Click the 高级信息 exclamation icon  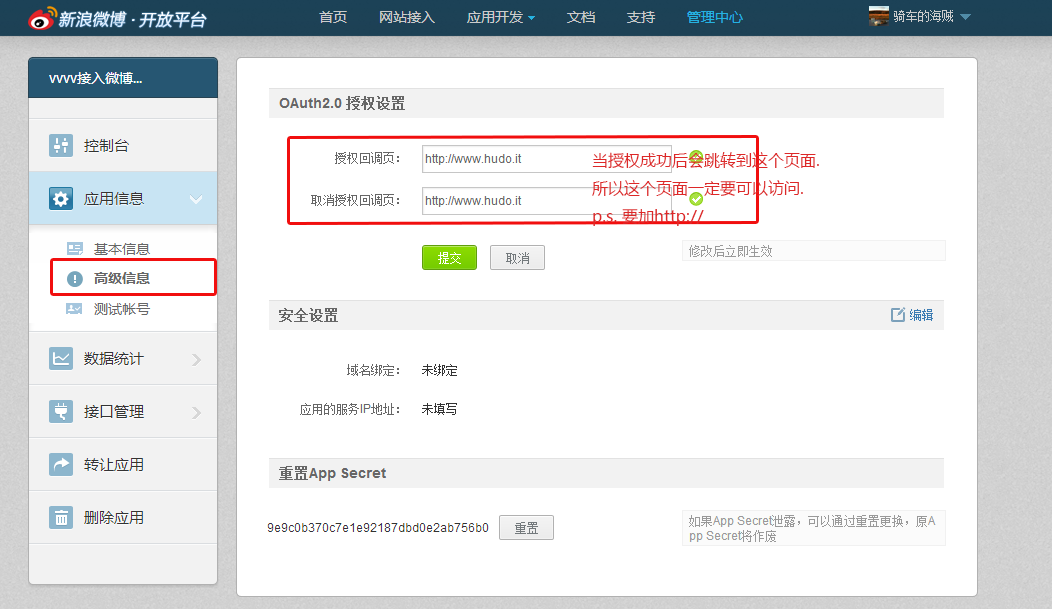[x=74, y=278]
